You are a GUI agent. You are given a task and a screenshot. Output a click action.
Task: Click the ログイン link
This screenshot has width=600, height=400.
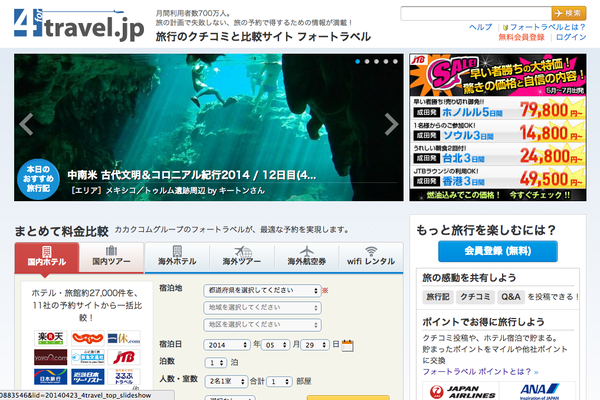coord(571,37)
